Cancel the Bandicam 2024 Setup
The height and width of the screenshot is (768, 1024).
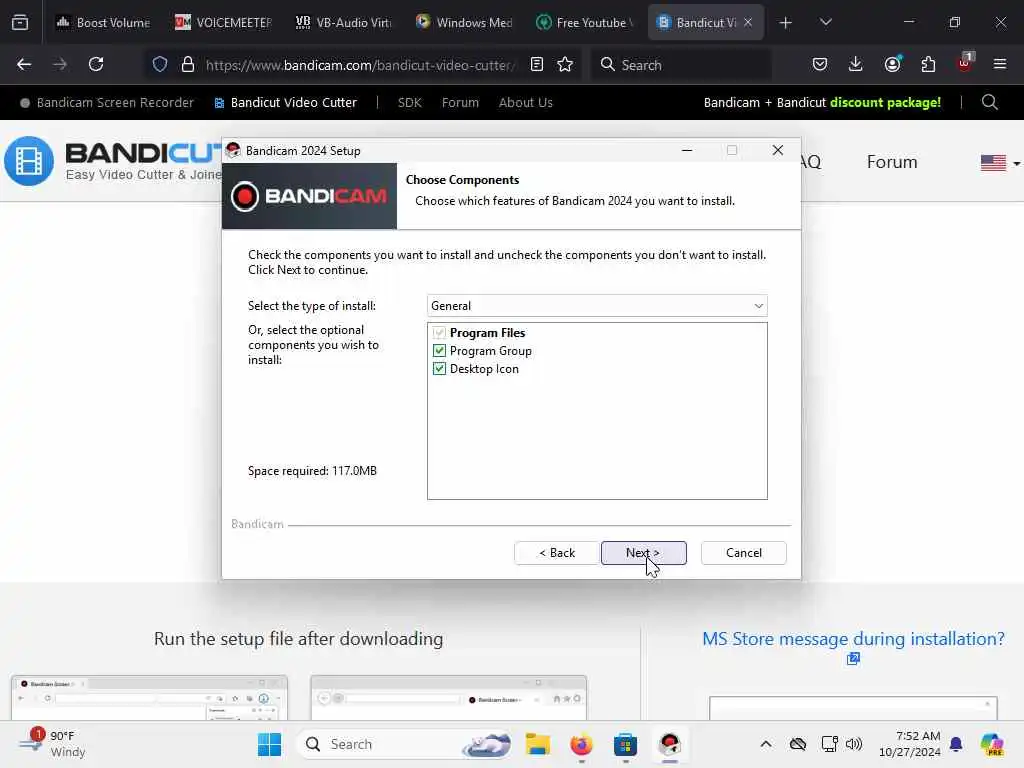(x=743, y=552)
